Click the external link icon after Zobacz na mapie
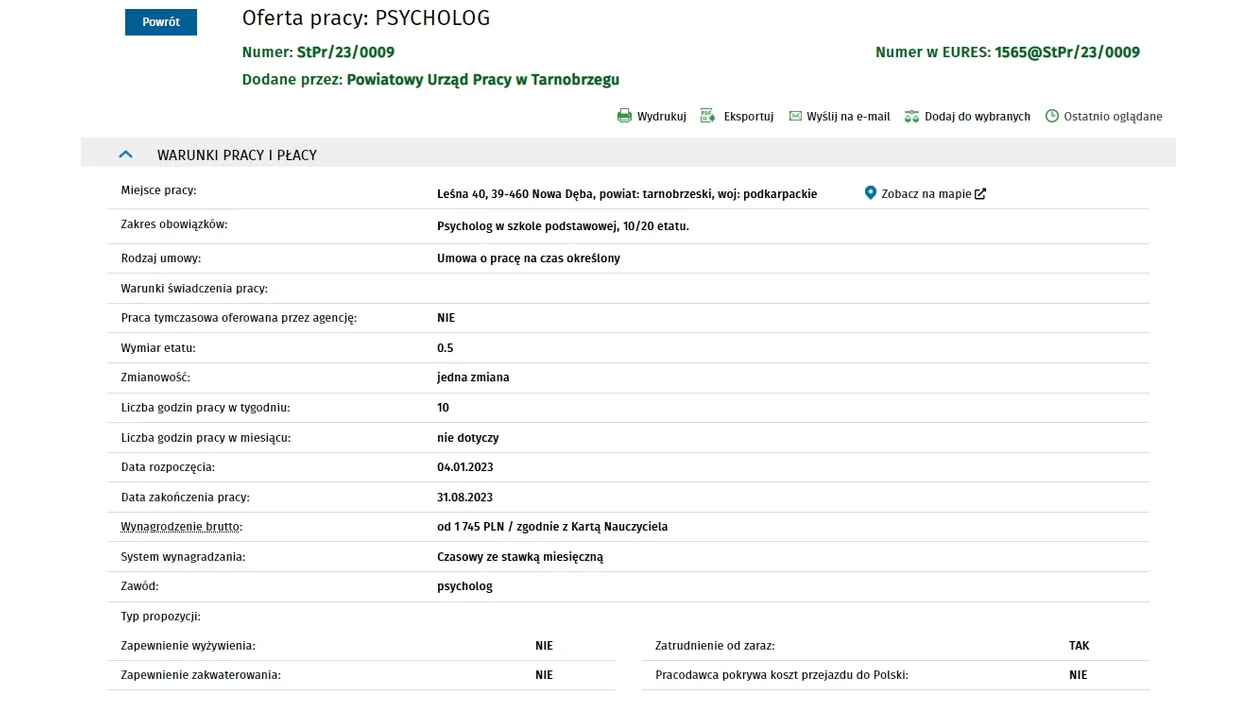This screenshot has height=720, width=1243. pyautogui.click(x=980, y=194)
